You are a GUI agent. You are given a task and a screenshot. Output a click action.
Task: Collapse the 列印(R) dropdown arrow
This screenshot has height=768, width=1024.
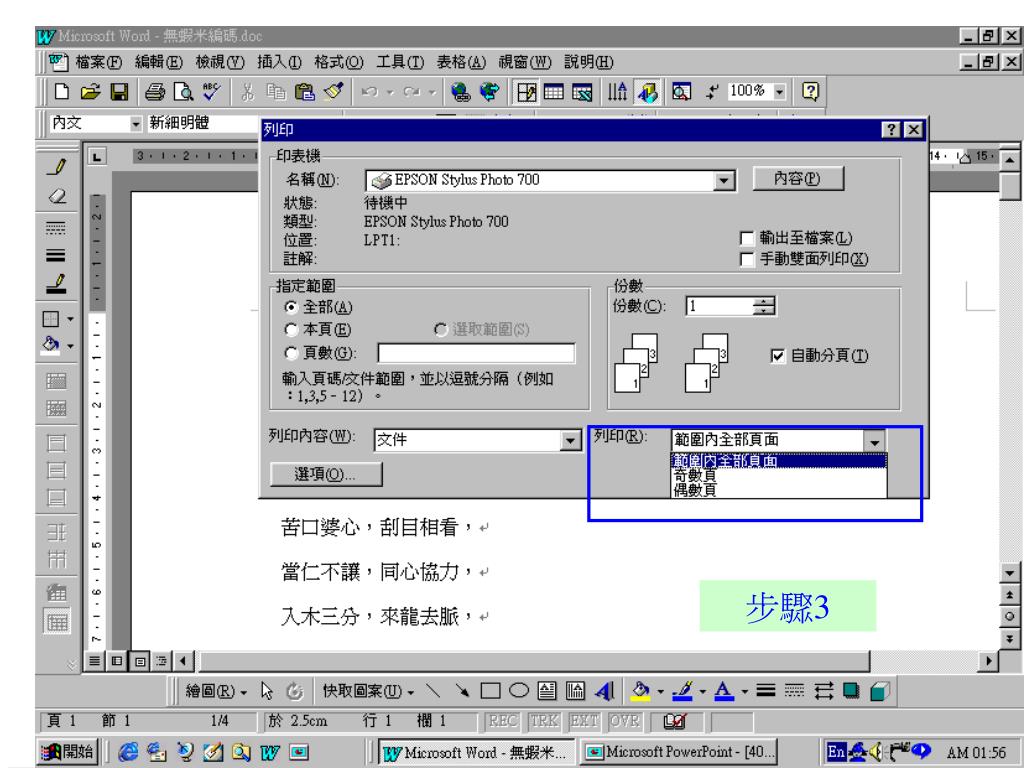coord(874,442)
